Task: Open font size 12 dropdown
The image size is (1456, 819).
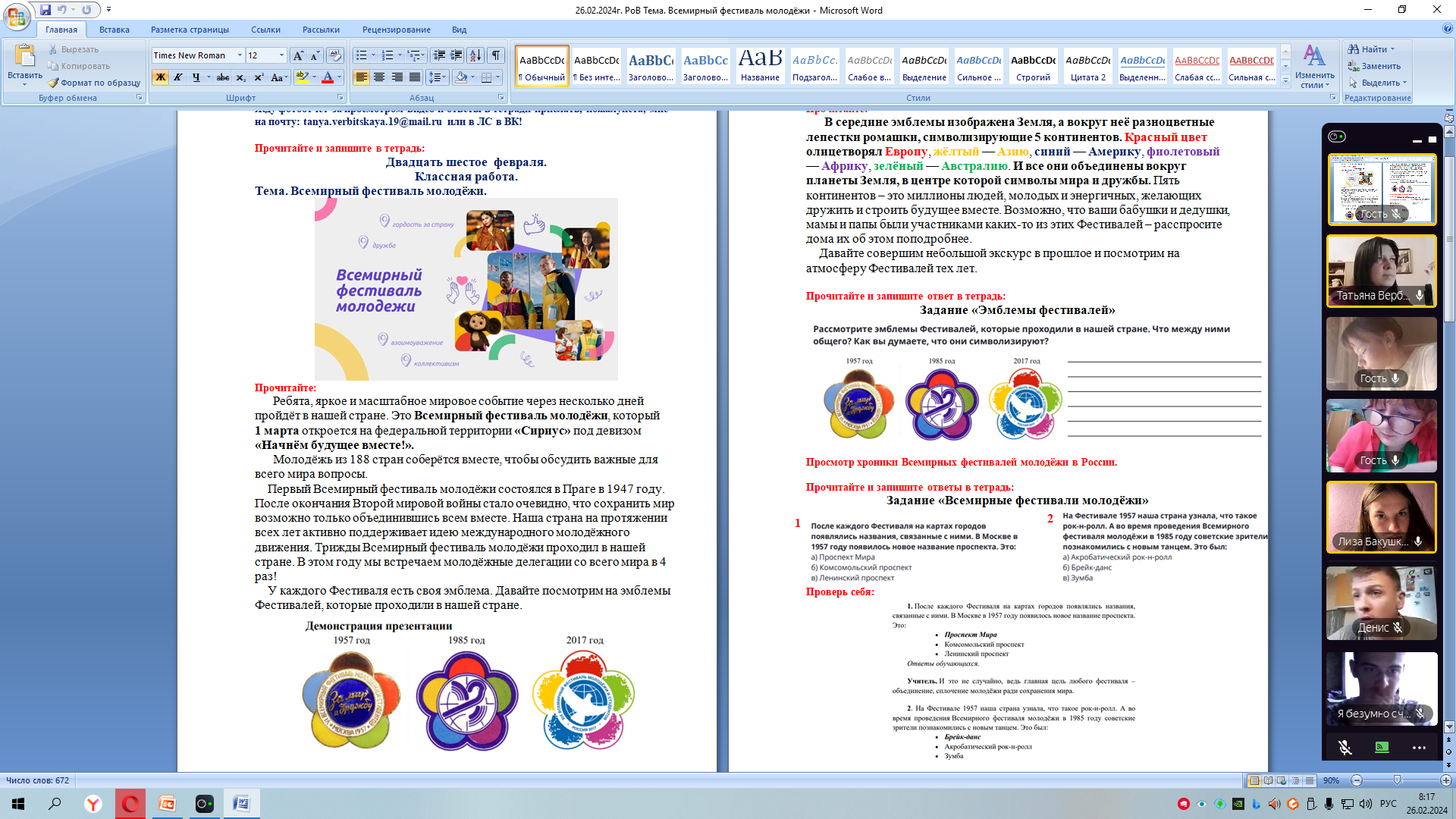Action: tap(281, 55)
